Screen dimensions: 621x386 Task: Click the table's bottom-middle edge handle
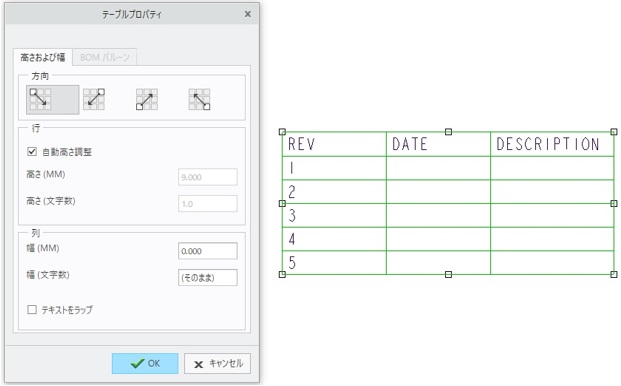pos(448,274)
